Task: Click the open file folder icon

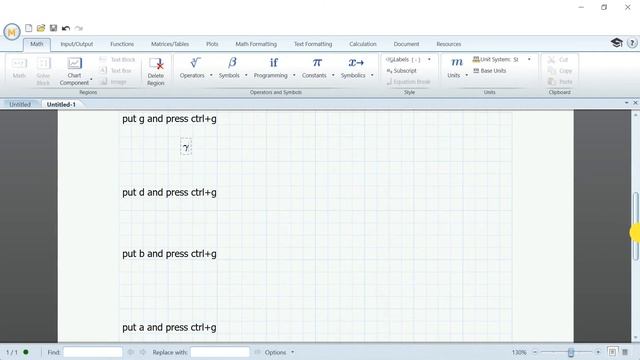Action: coord(41,28)
